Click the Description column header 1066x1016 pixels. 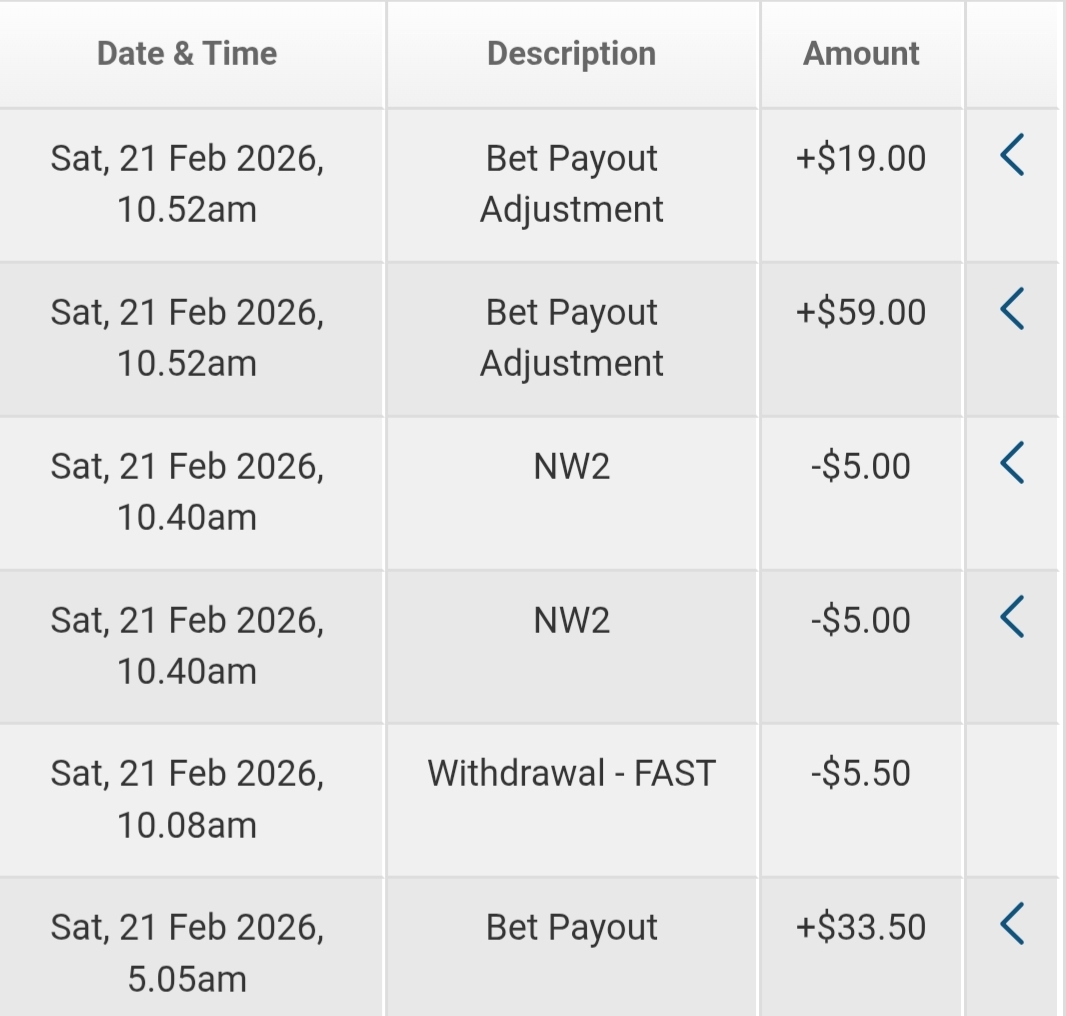[571, 54]
